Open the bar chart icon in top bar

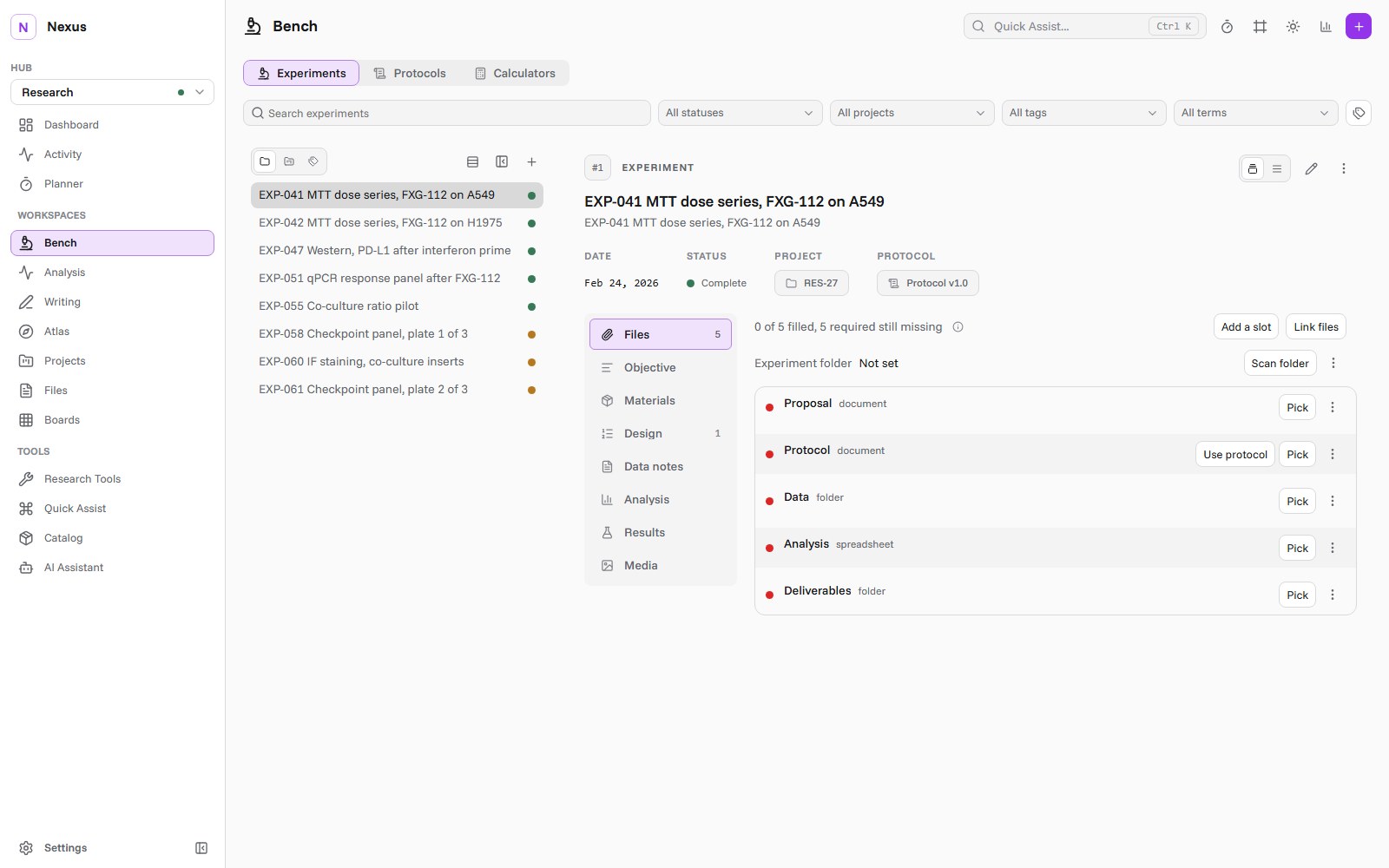tap(1326, 27)
